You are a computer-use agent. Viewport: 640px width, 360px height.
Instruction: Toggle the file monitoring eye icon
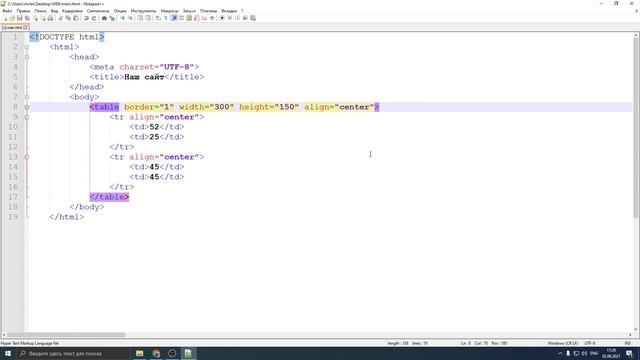coord(212,18)
